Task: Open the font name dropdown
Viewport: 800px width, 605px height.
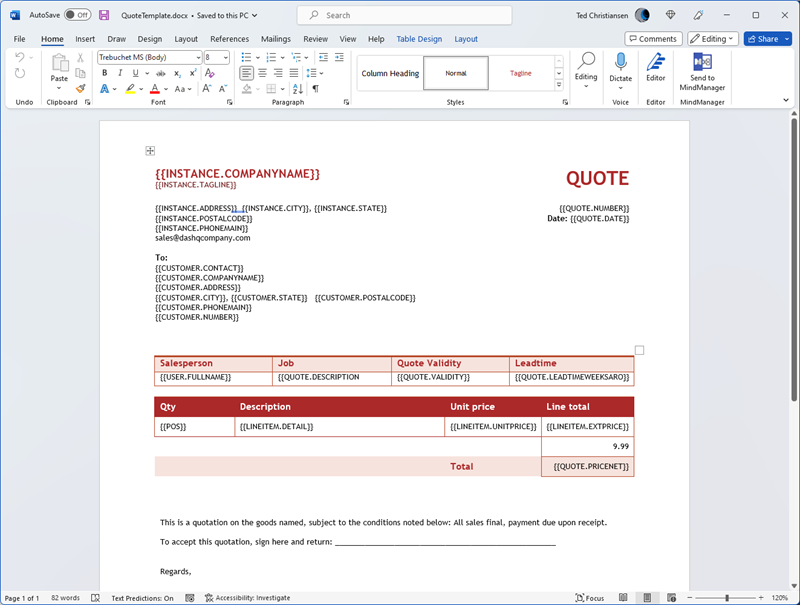Action: 198,58
